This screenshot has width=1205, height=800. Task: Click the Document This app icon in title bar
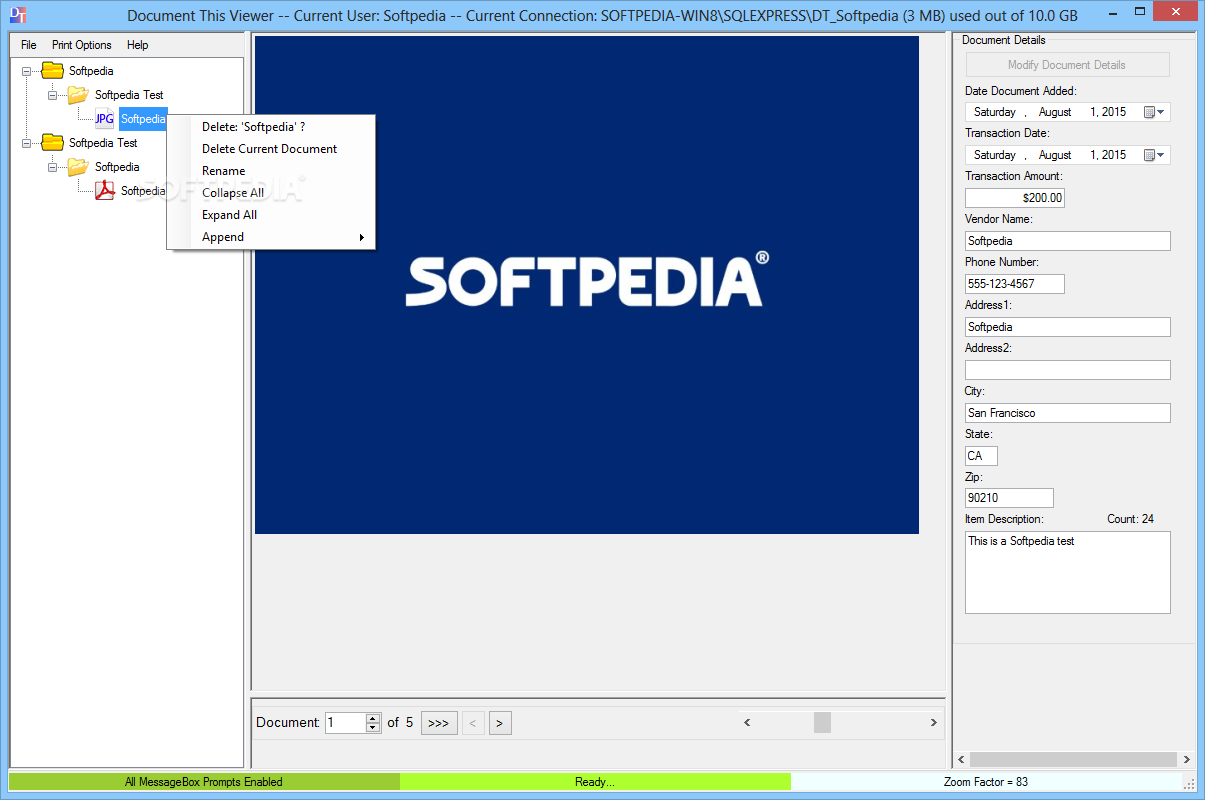click(18, 16)
